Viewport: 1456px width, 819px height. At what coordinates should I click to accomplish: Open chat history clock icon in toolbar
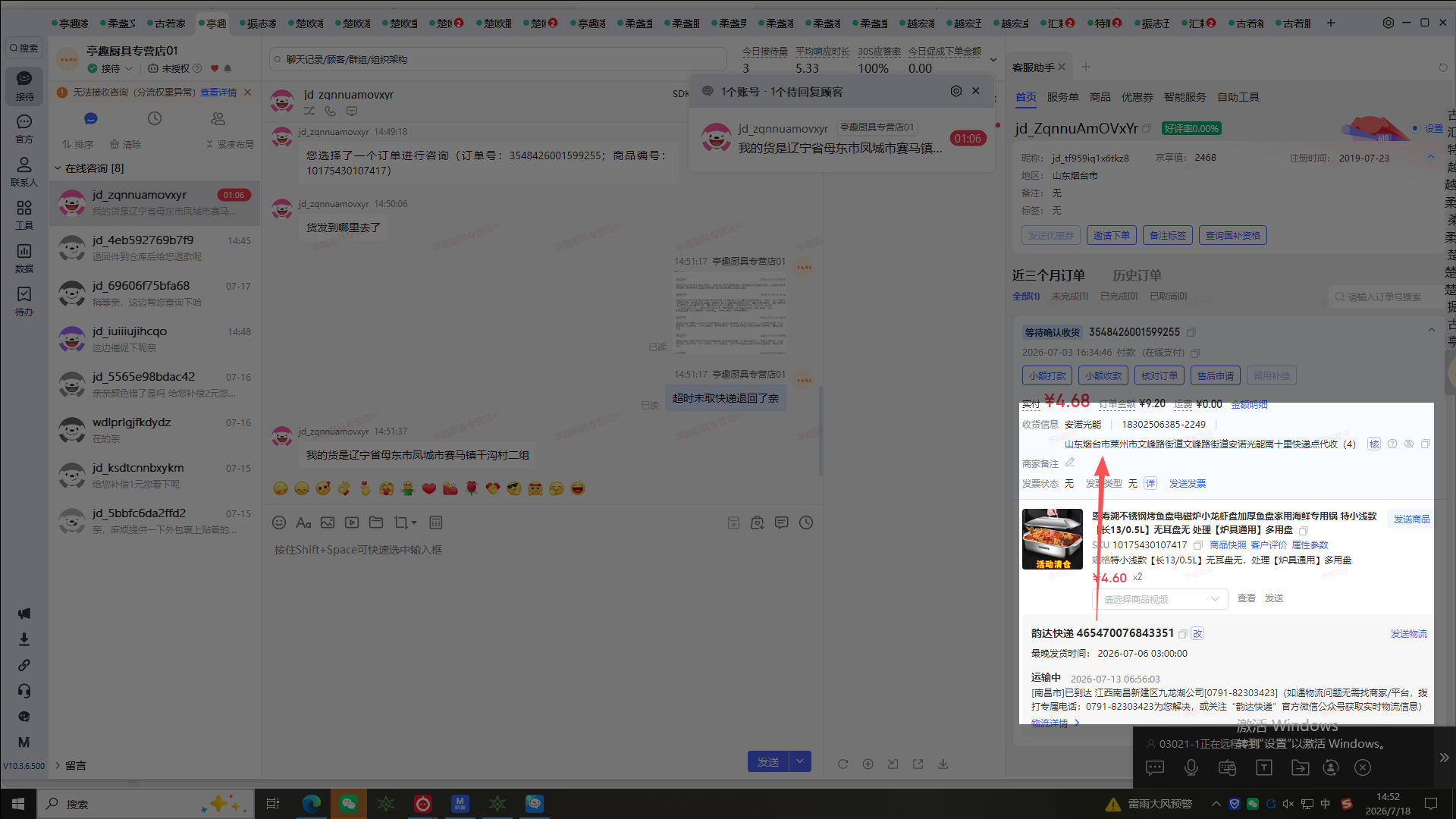point(806,522)
